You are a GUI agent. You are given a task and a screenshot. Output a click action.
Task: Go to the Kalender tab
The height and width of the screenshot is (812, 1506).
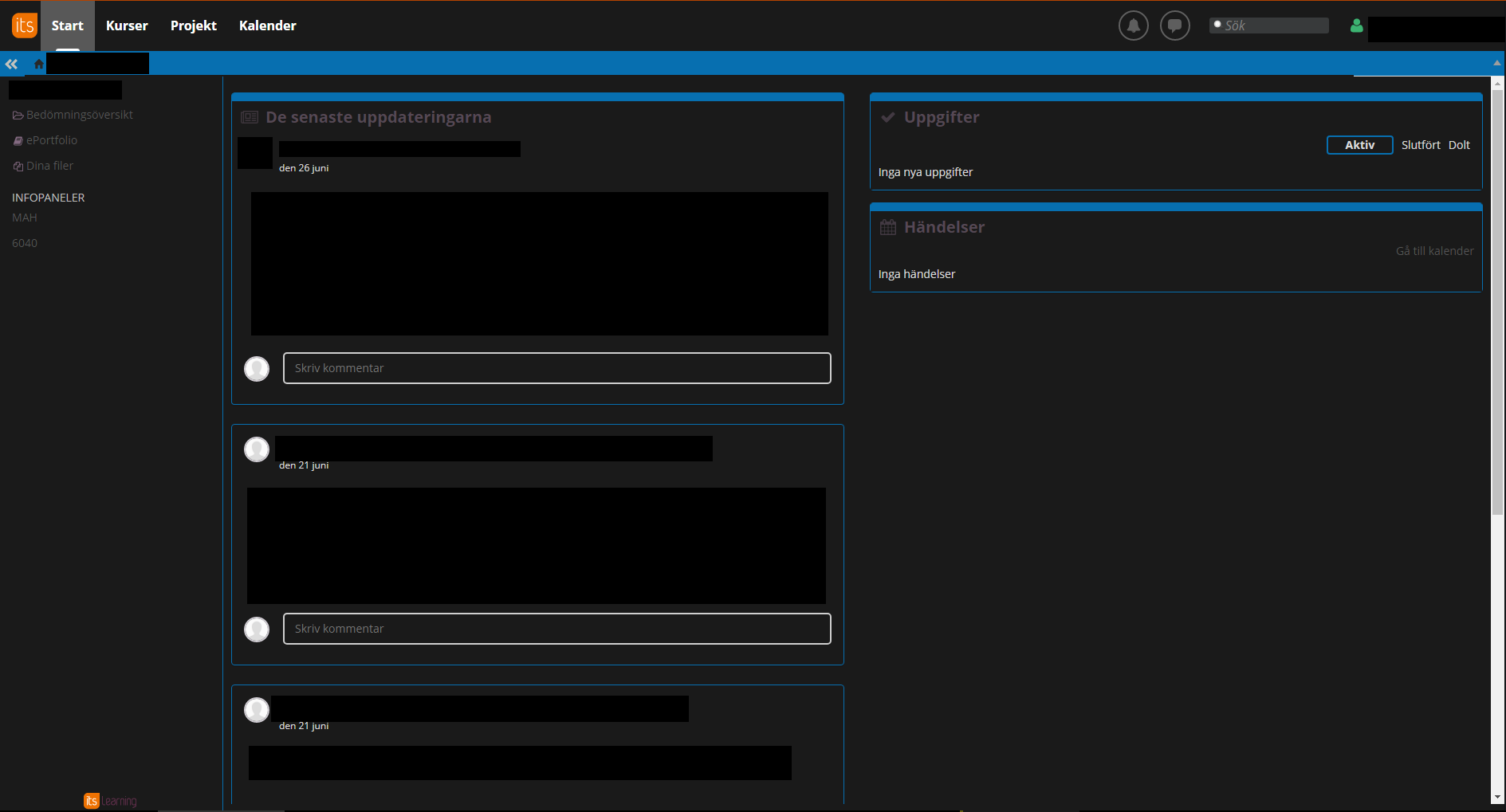(268, 25)
